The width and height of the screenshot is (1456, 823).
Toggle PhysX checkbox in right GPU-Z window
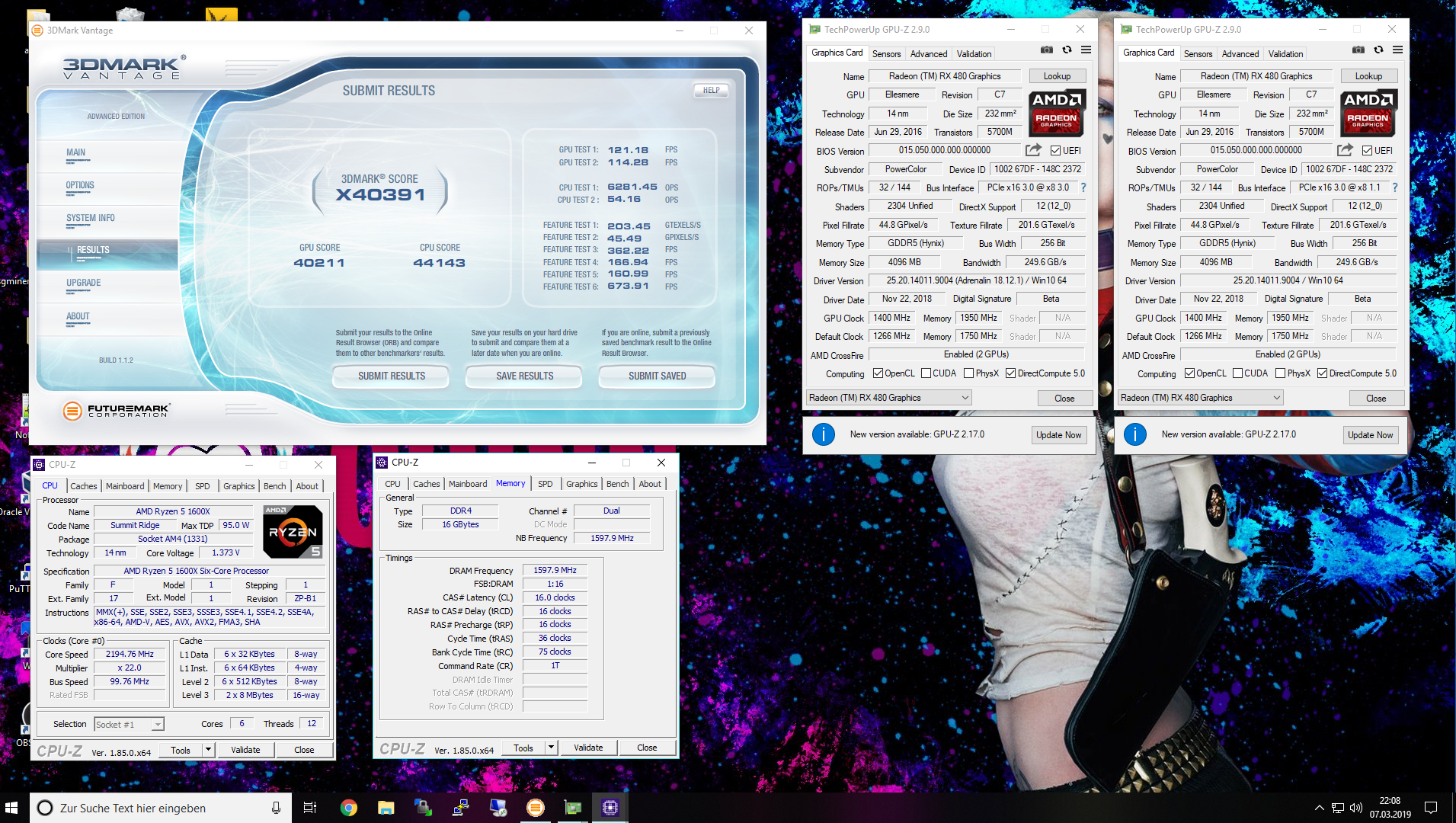1280,373
